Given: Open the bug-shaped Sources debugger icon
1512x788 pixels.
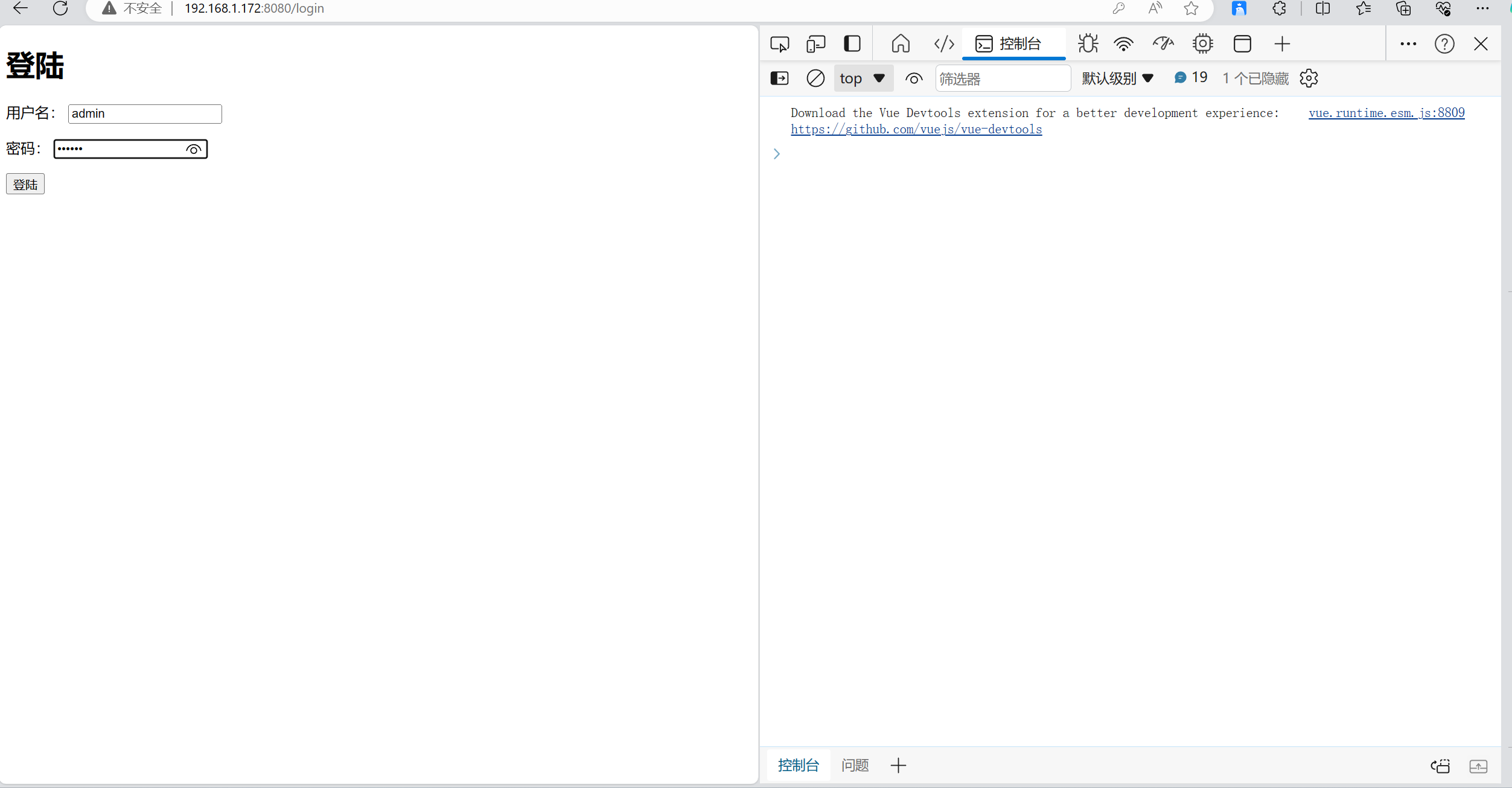Looking at the screenshot, I should point(1088,44).
